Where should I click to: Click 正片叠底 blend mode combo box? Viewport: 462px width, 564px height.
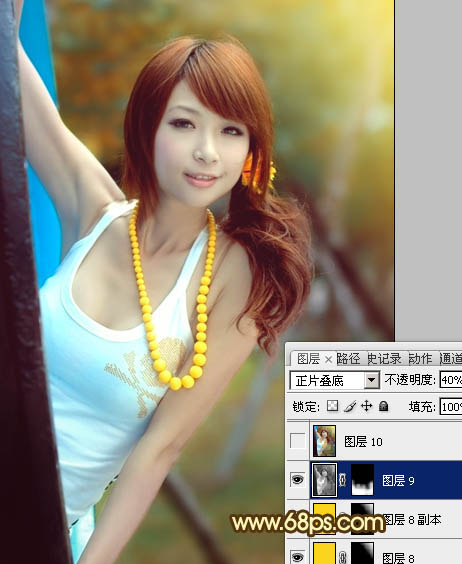click(x=334, y=380)
